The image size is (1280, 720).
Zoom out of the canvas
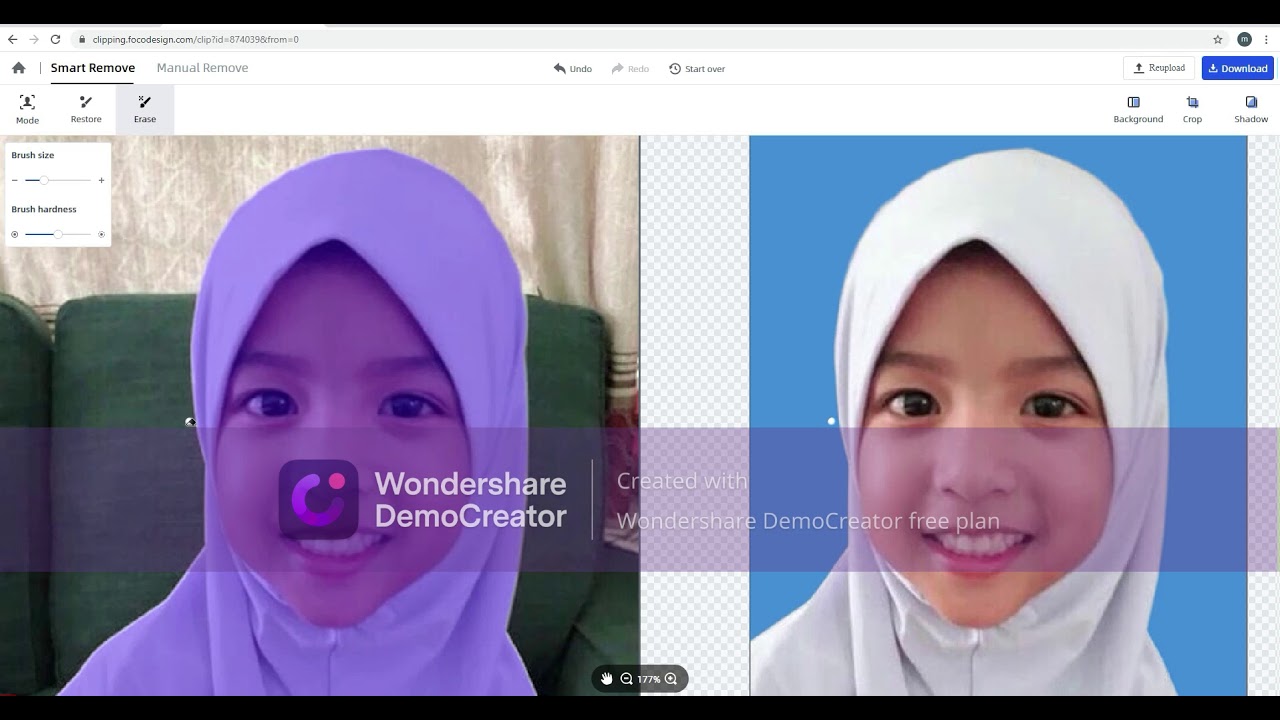click(626, 679)
